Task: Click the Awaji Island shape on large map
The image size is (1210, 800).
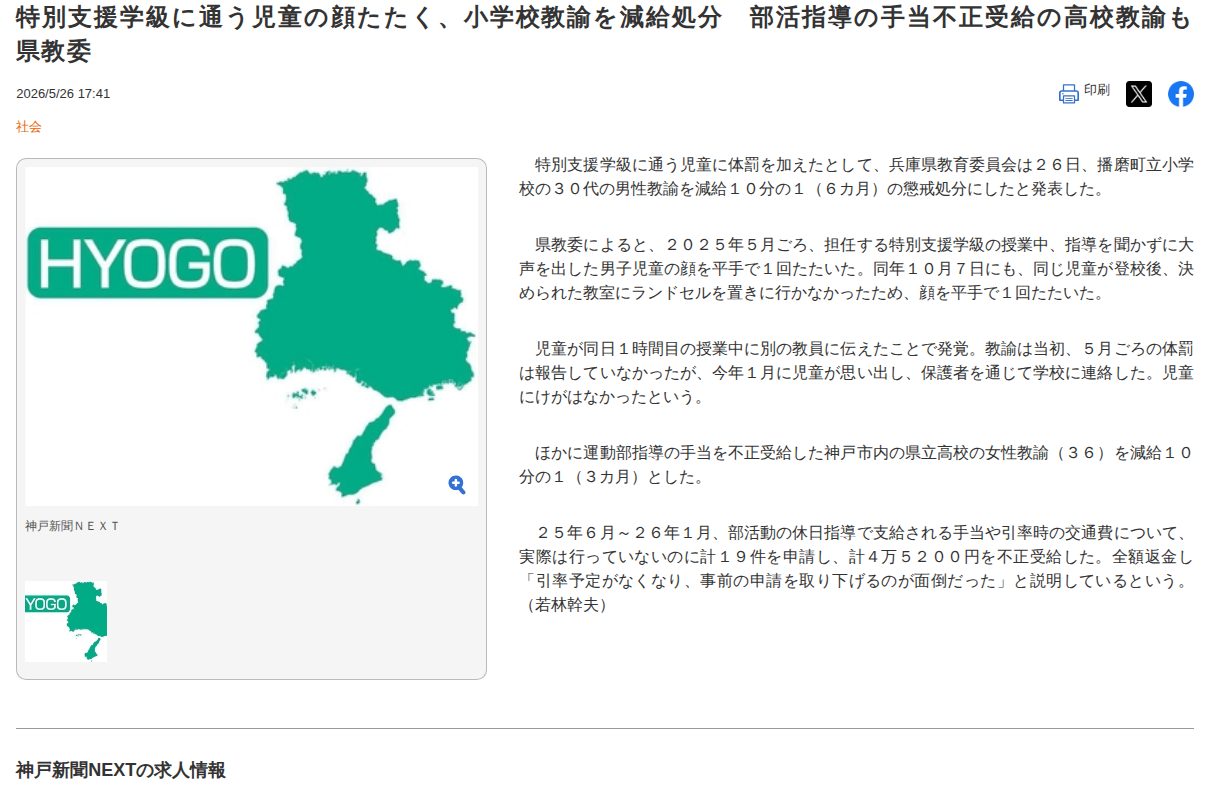Action: tap(360, 453)
